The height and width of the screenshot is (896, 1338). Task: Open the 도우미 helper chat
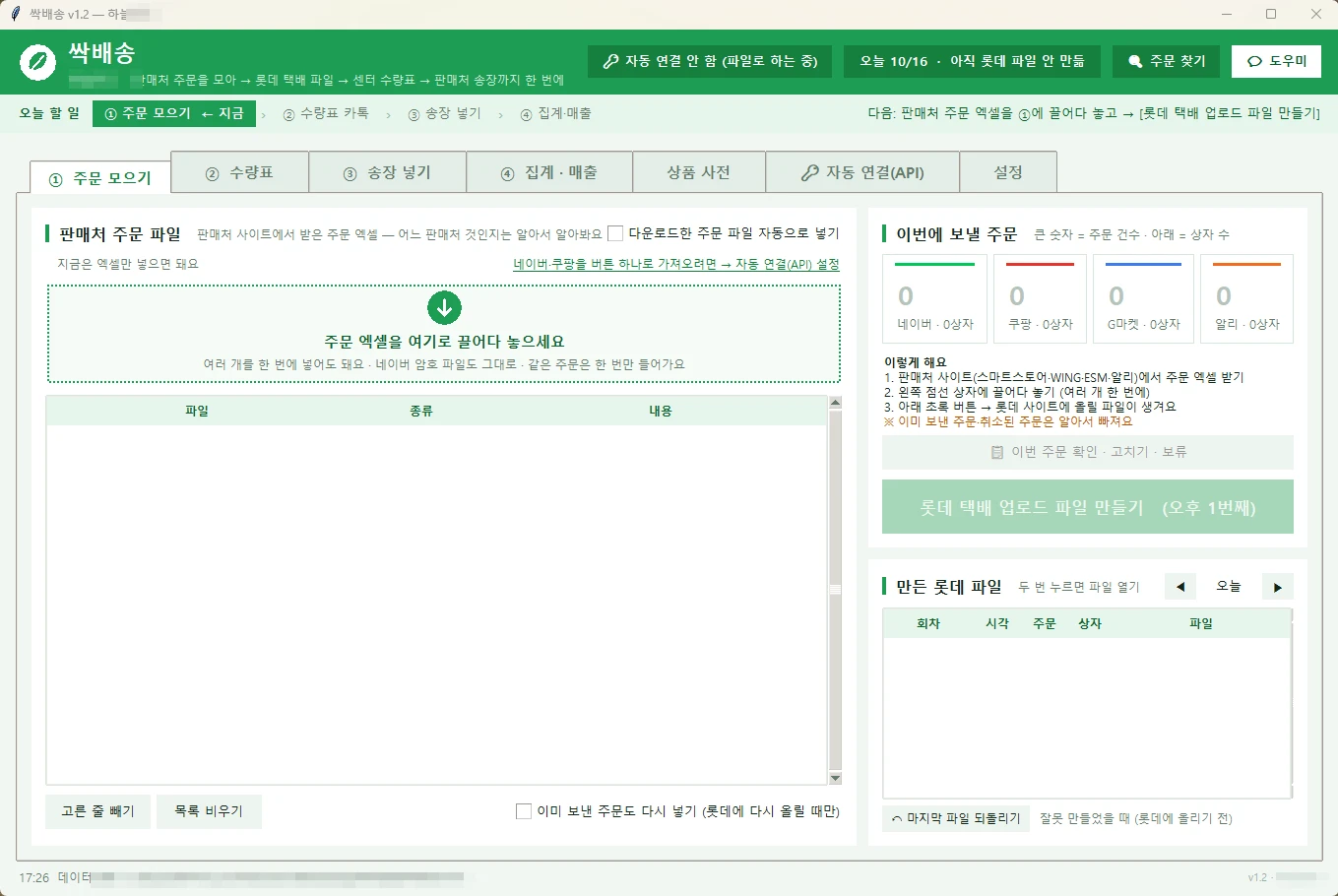click(x=1276, y=61)
